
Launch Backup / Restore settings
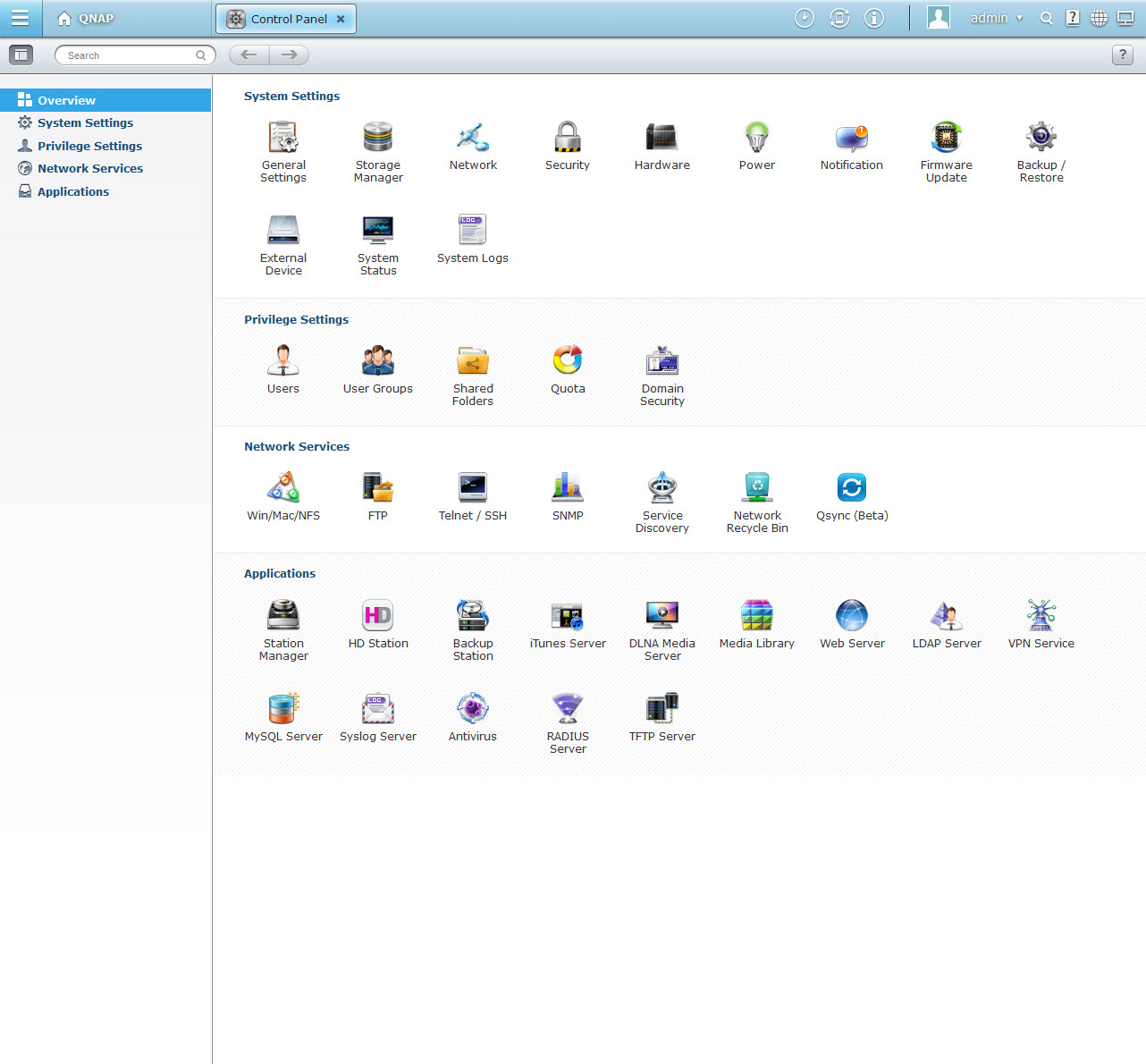coord(1041,138)
